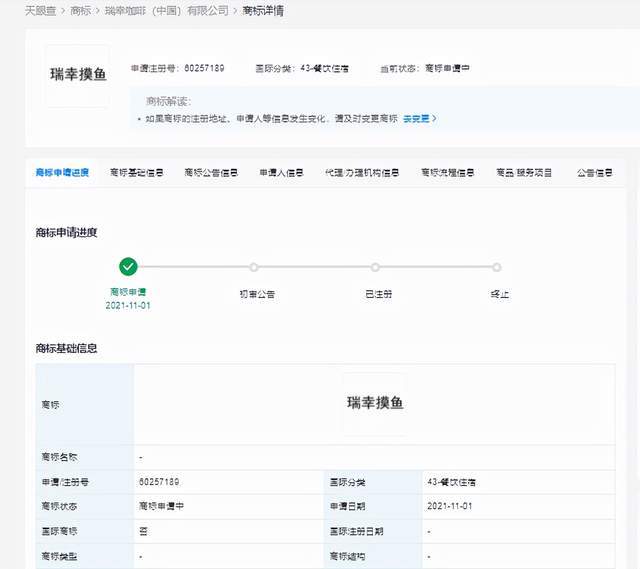Click 商标类型 row label

click(60, 556)
